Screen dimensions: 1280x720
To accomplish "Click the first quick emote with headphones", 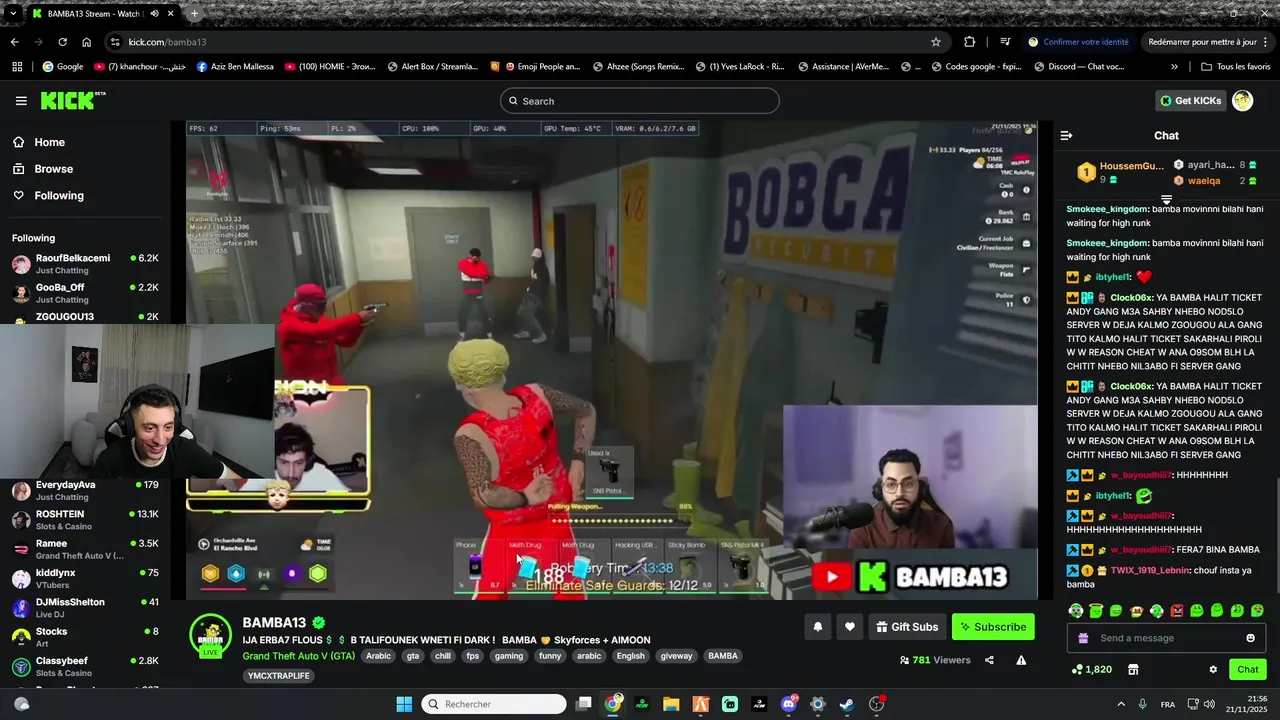I will [x=1076, y=610].
